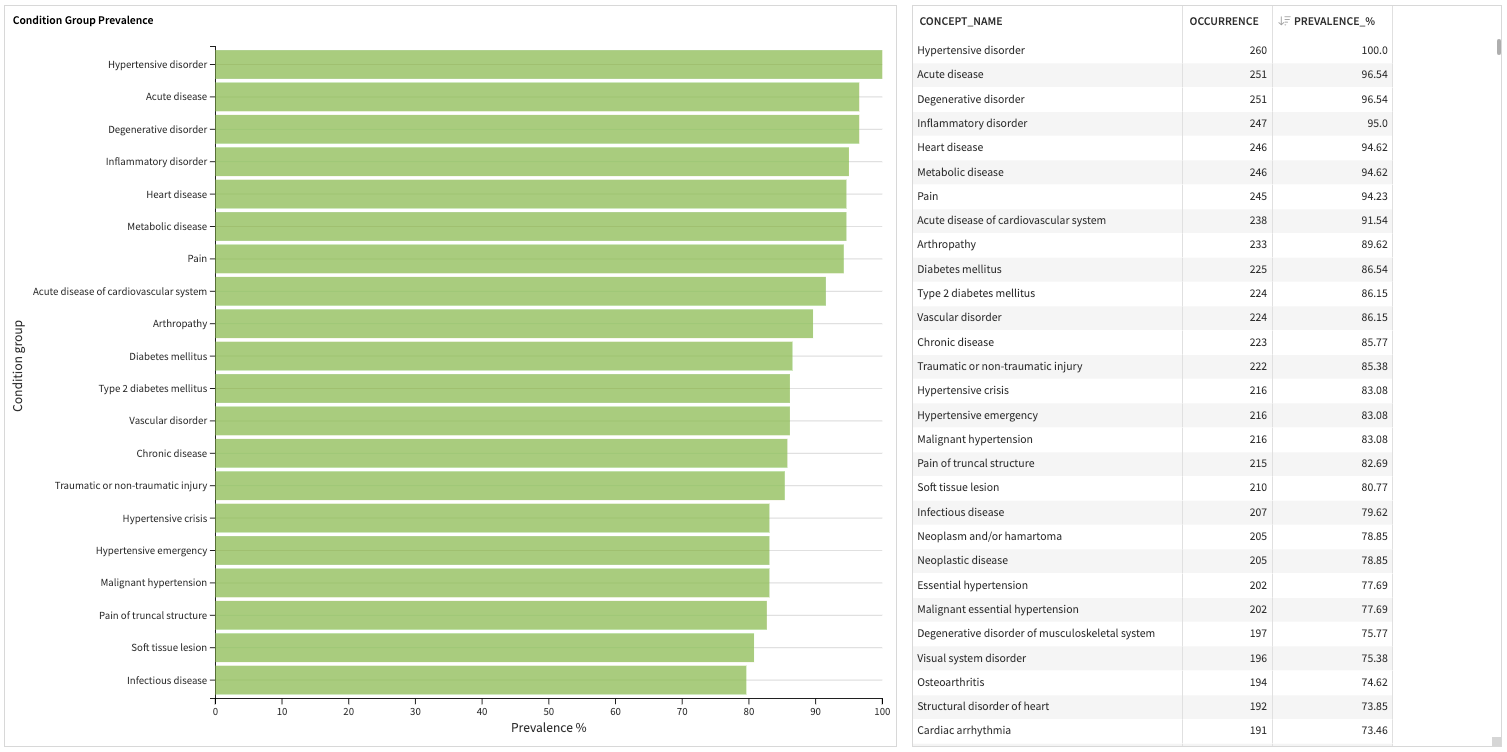This screenshot has width=1507, height=752.
Task: Click the Prevalence % axis label
Action: 548,728
